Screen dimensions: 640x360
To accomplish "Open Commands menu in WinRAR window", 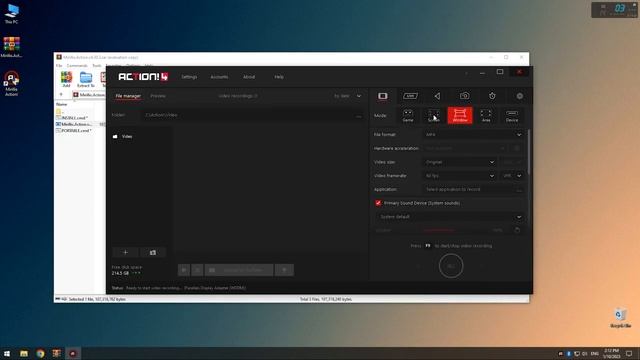I will coord(77,65).
